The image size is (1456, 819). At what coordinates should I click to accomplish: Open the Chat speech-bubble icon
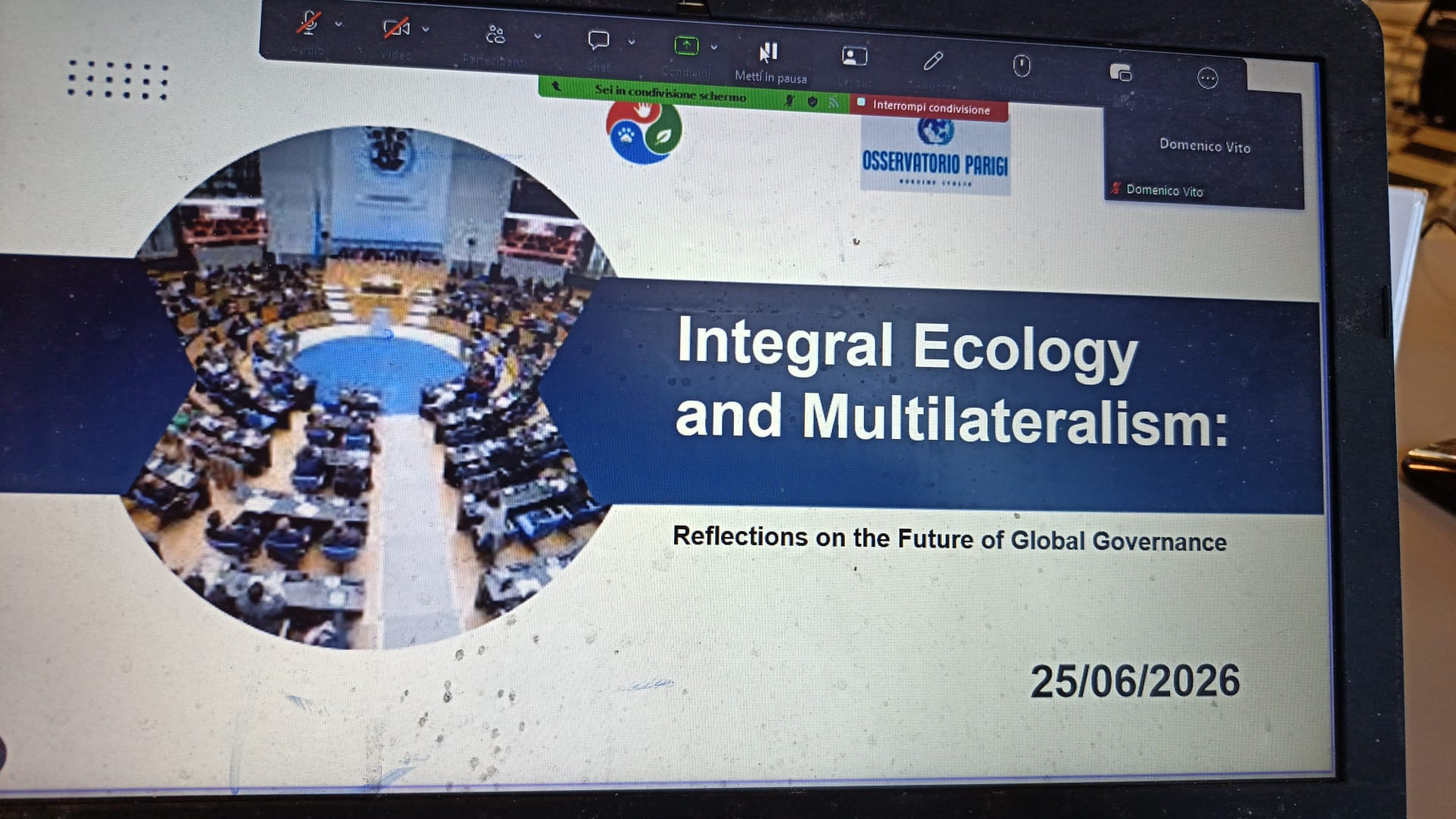tap(598, 40)
